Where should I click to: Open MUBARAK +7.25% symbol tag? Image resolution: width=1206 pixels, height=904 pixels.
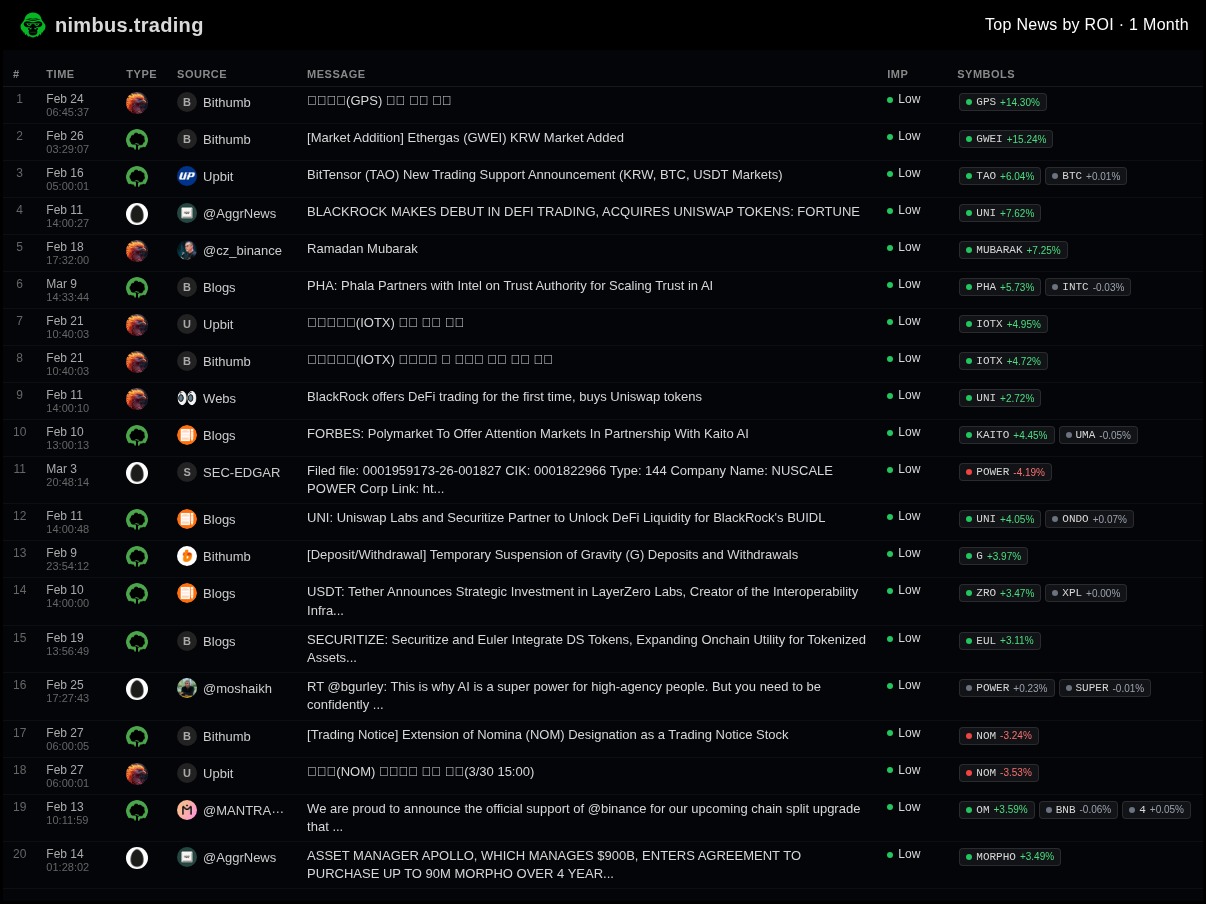(1013, 250)
